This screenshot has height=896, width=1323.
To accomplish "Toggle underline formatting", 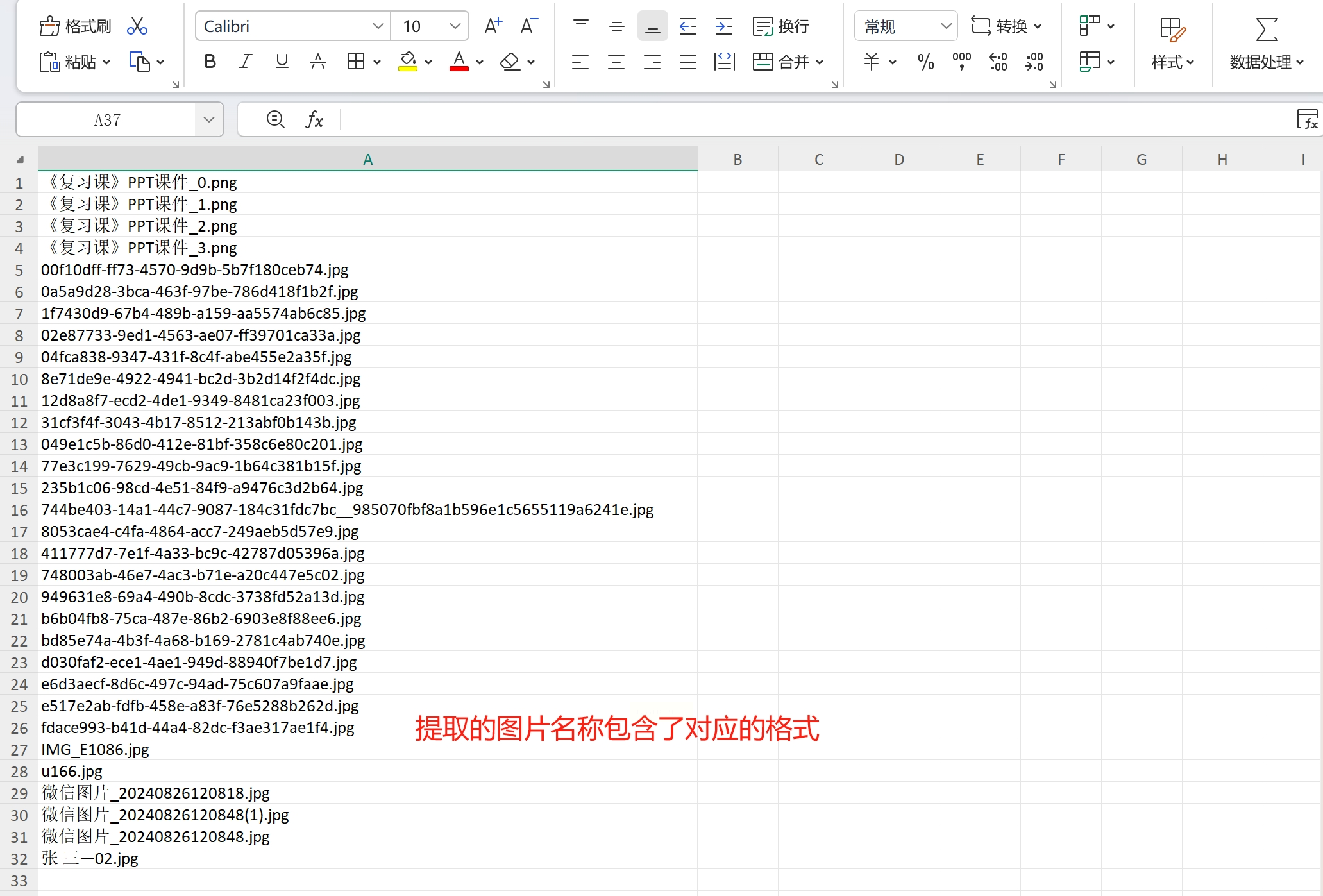I will (282, 62).
